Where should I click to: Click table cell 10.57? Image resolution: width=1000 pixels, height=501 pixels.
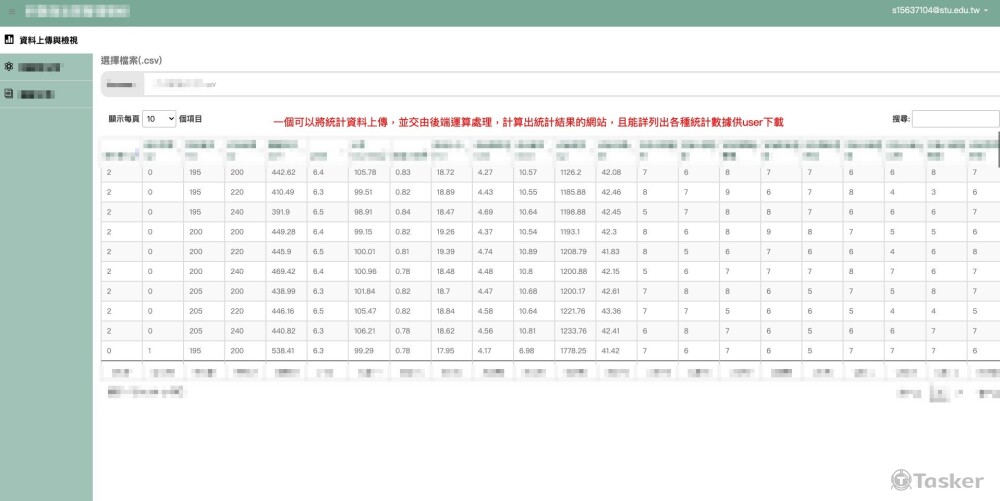pos(534,172)
